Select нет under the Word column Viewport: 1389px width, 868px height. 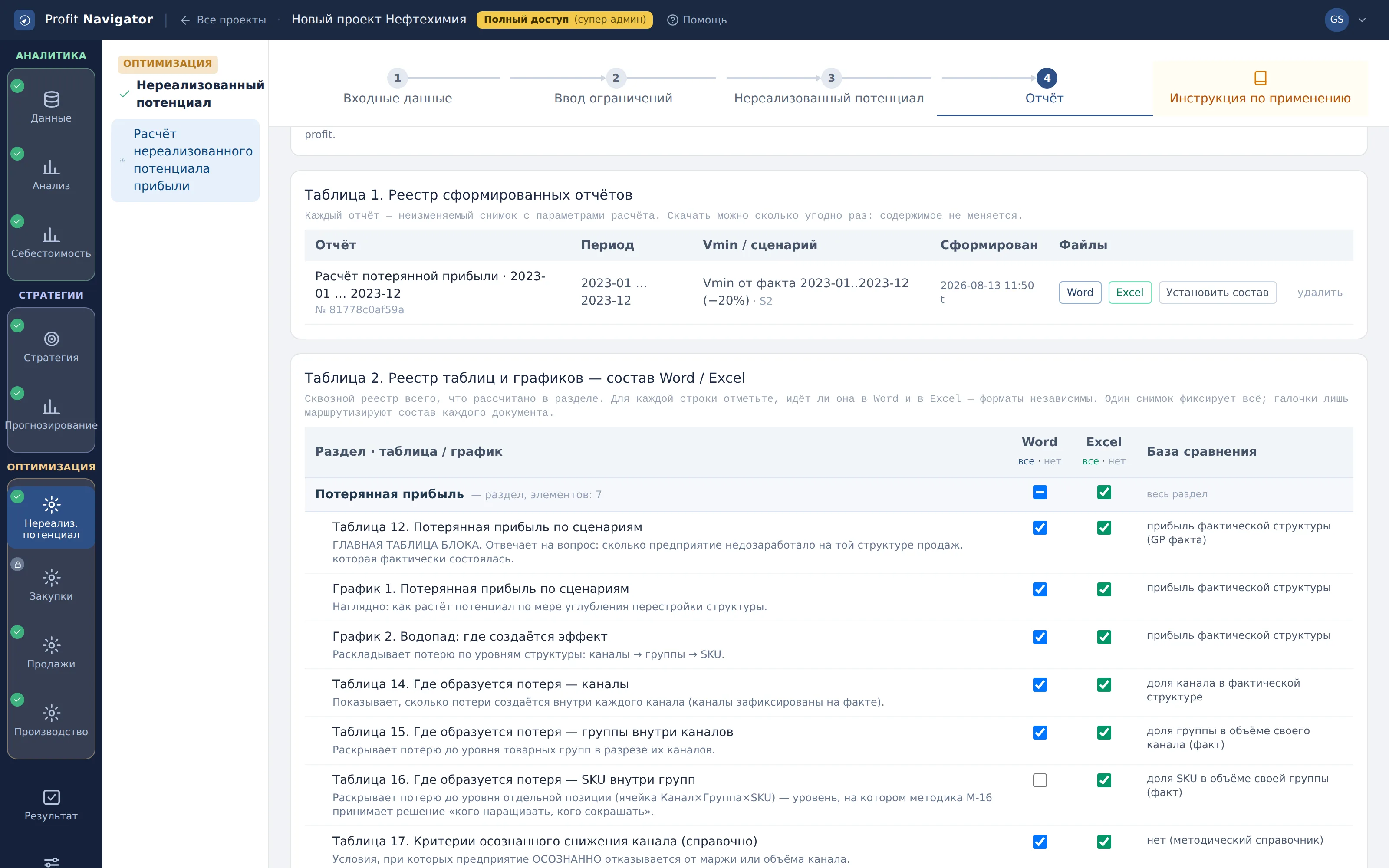coord(1052,461)
